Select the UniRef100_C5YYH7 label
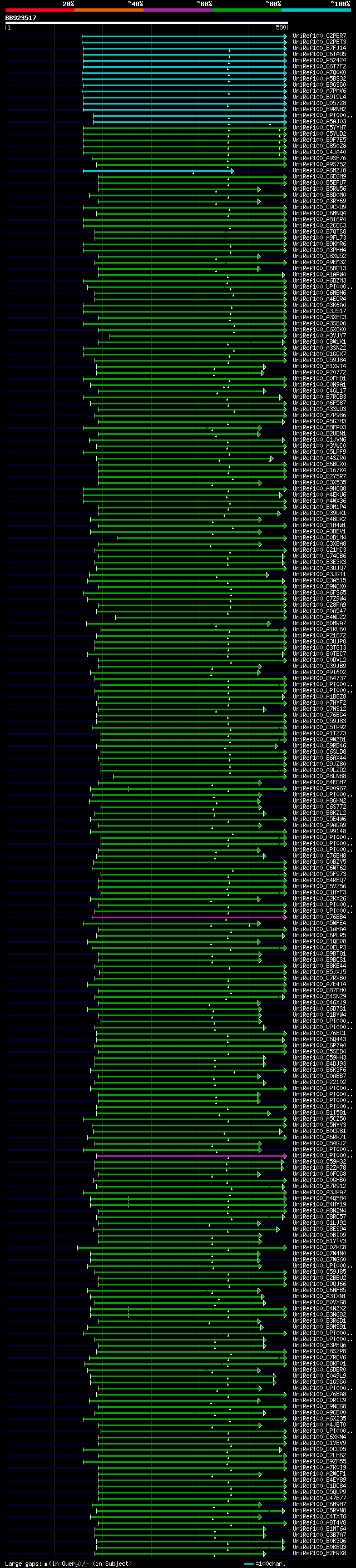 319,128
